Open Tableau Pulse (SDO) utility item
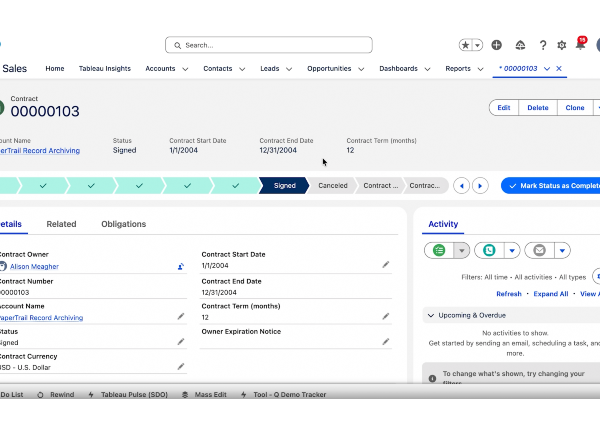The width and height of the screenshot is (600, 433). [x=128, y=394]
